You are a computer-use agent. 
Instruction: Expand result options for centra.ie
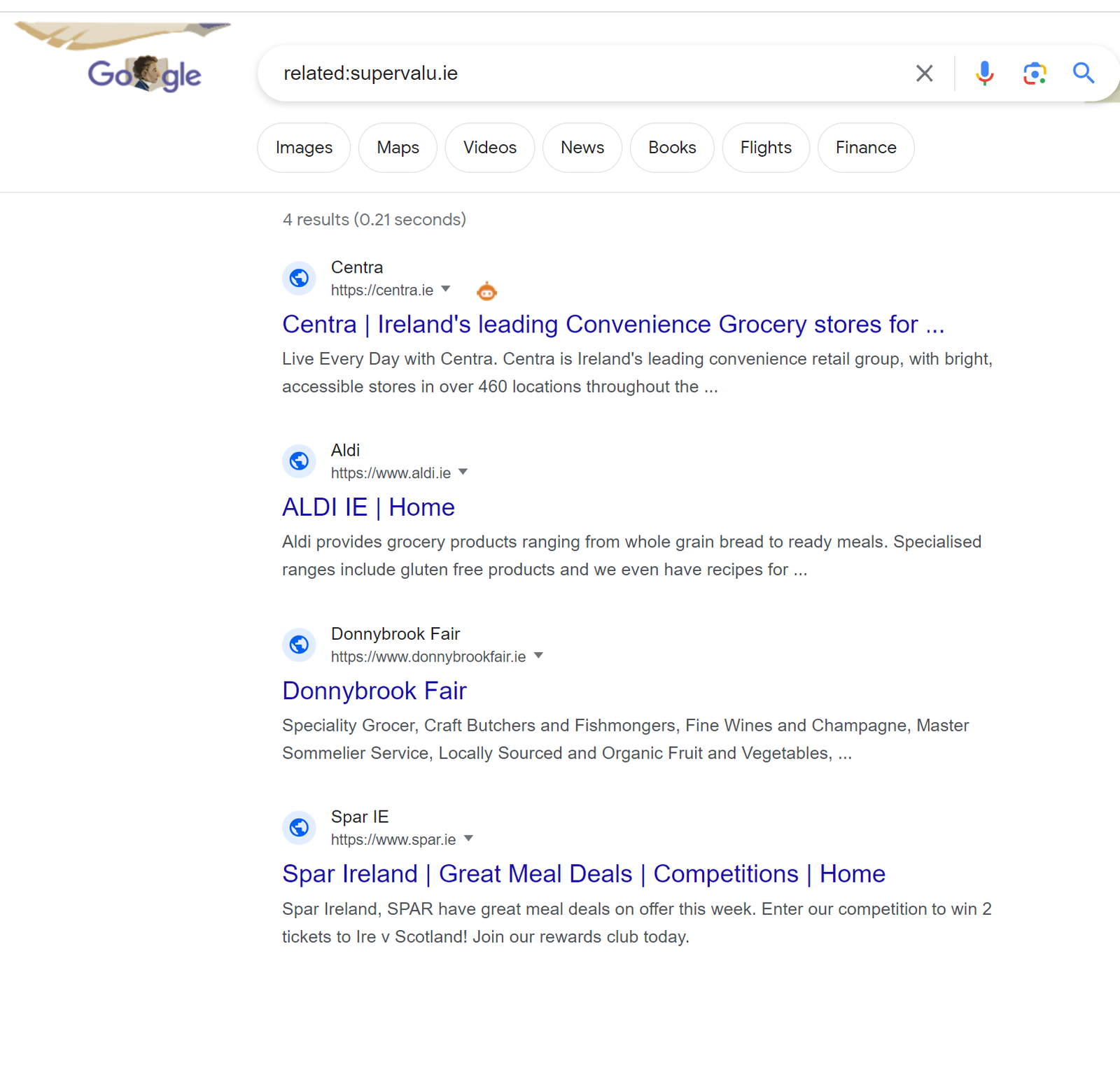tap(447, 289)
